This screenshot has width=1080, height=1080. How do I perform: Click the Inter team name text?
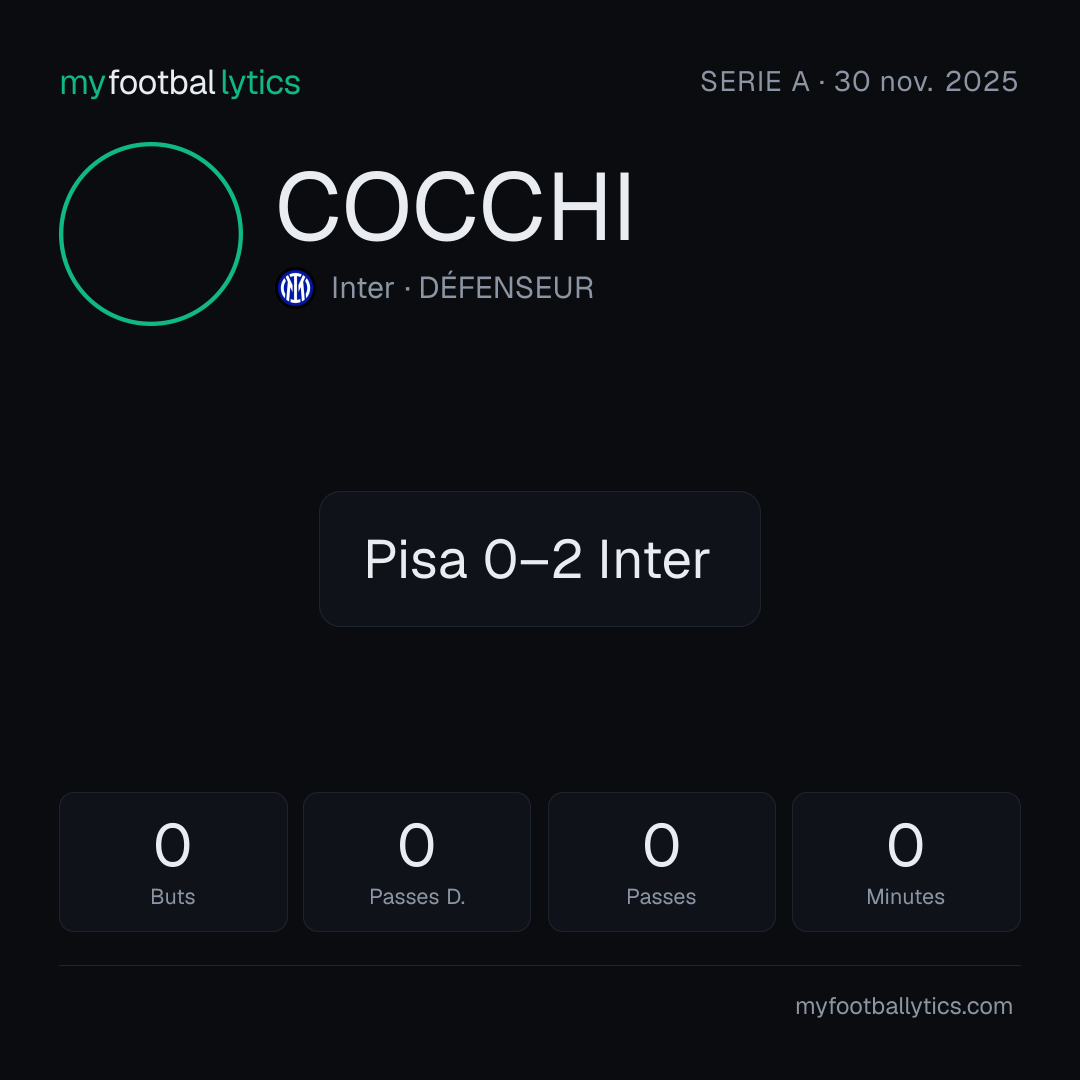[x=362, y=288]
